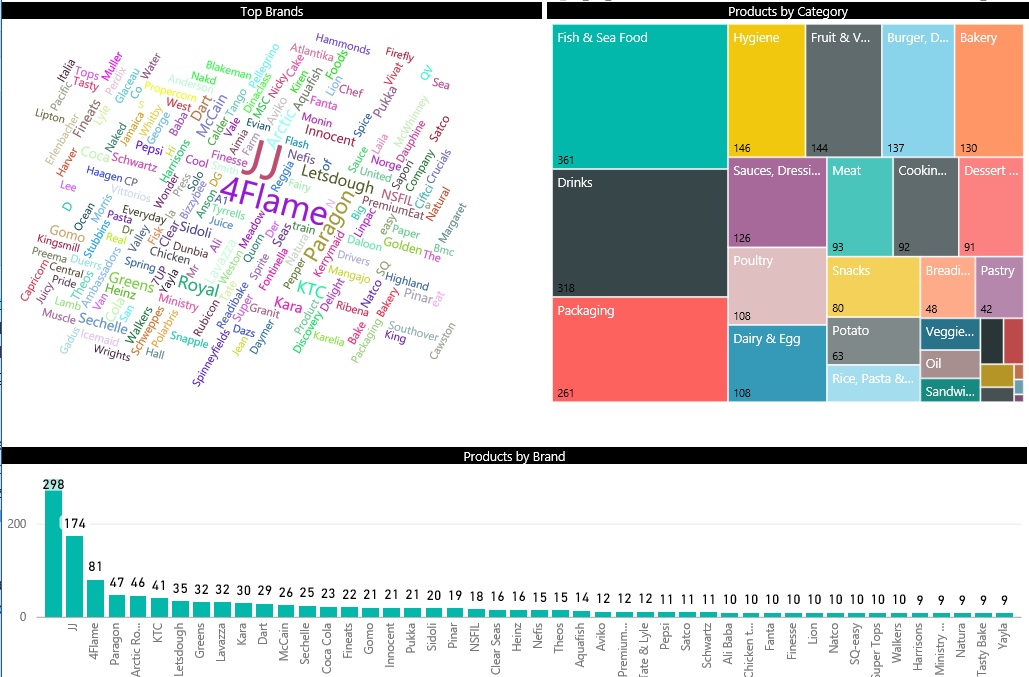Click Lipton in the word cloud
1029x677 pixels.
(49, 115)
